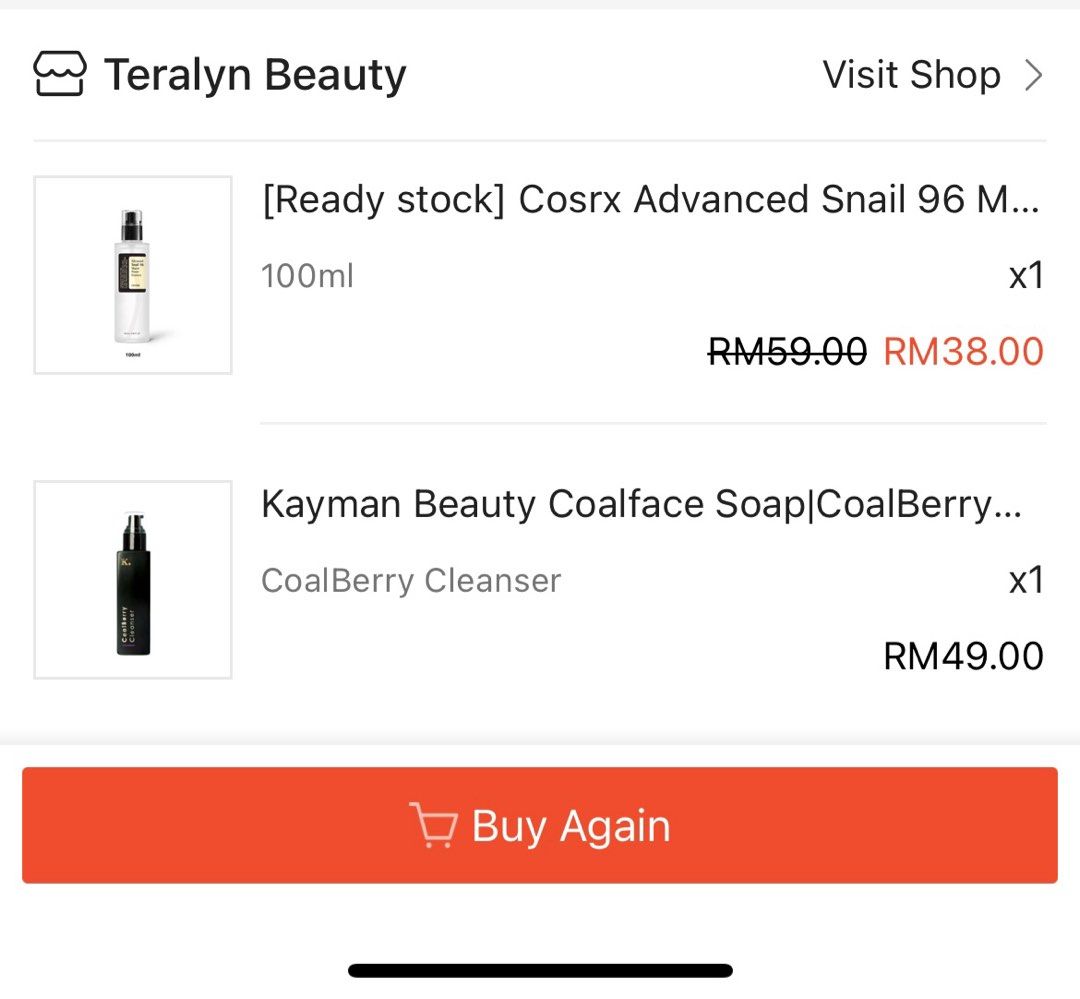The height and width of the screenshot is (999, 1080).
Task: Click the chevron arrow next to Visit Shop
Action: tap(1035, 74)
